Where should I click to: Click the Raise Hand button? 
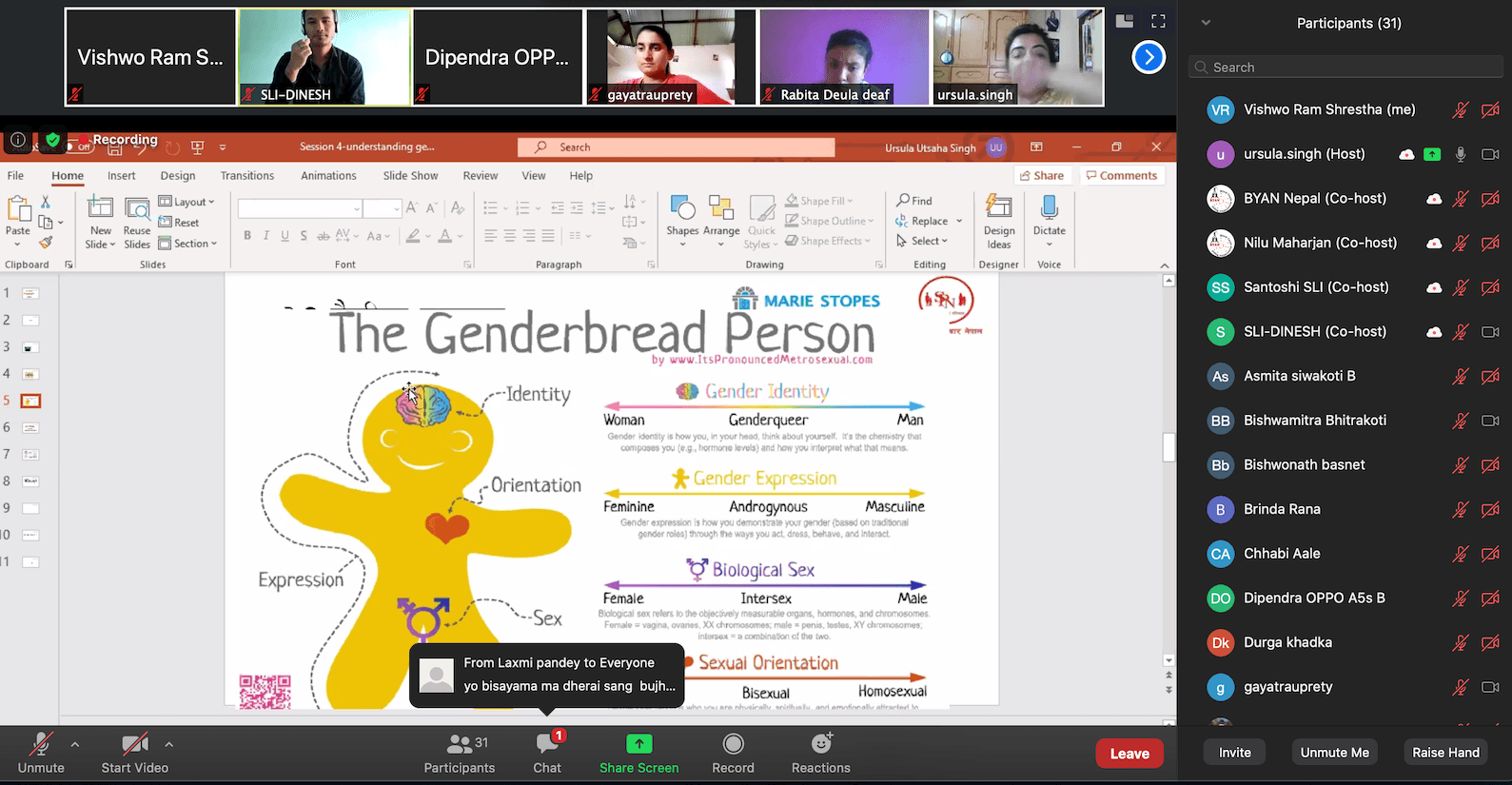click(1445, 752)
